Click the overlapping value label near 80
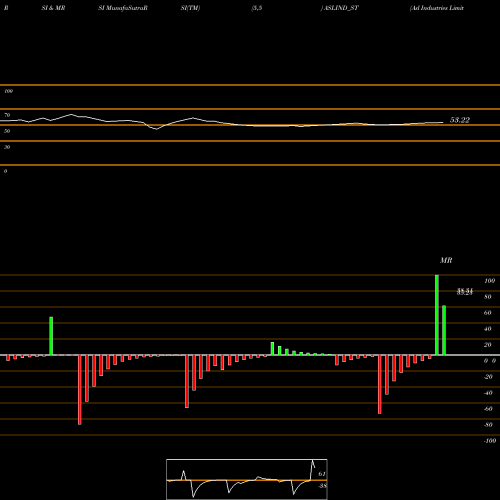The image size is (500, 500). click(465, 292)
